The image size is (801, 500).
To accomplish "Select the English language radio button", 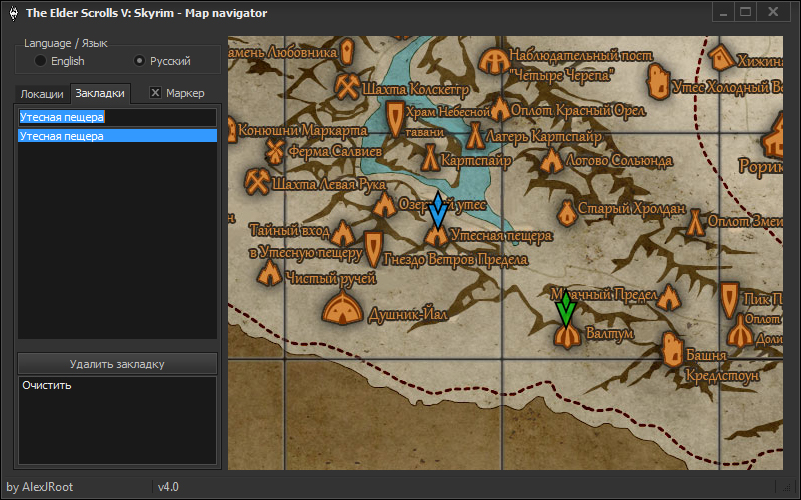I will click(40, 61).
